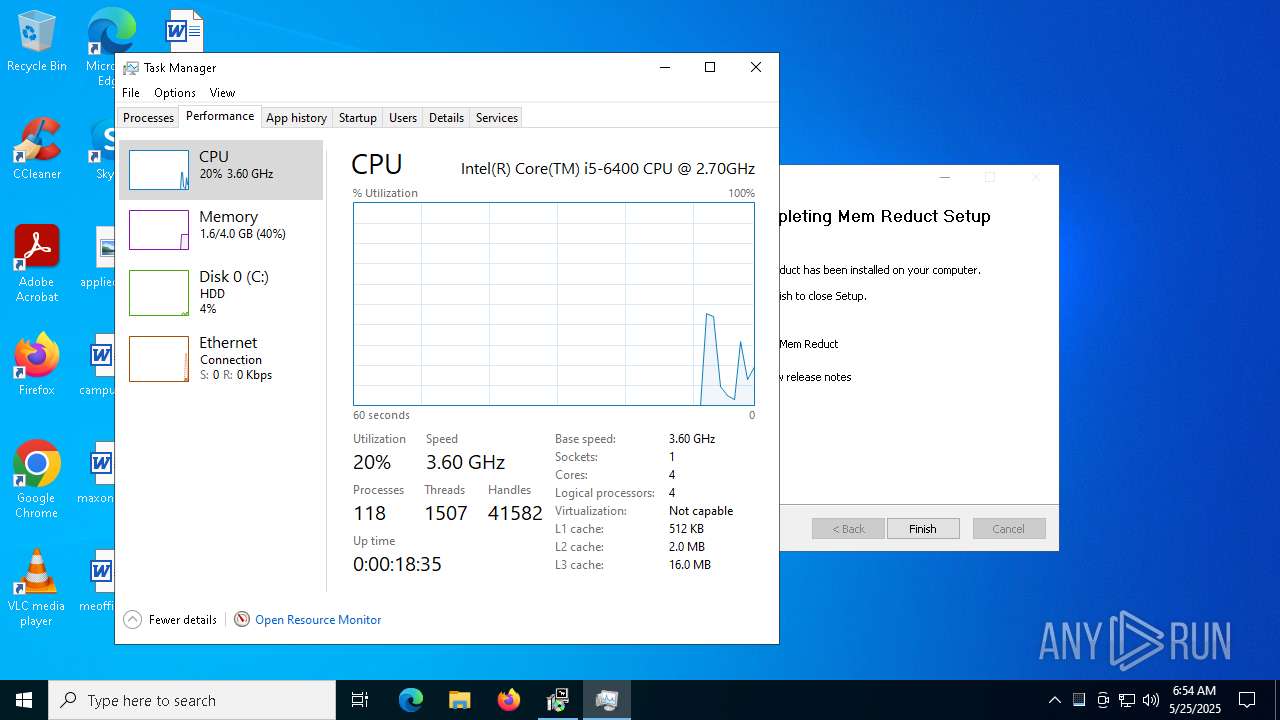This screenshot has width=1280, height=720.
Task: Click the Processes count 118
Action: (x=369, y=513)
